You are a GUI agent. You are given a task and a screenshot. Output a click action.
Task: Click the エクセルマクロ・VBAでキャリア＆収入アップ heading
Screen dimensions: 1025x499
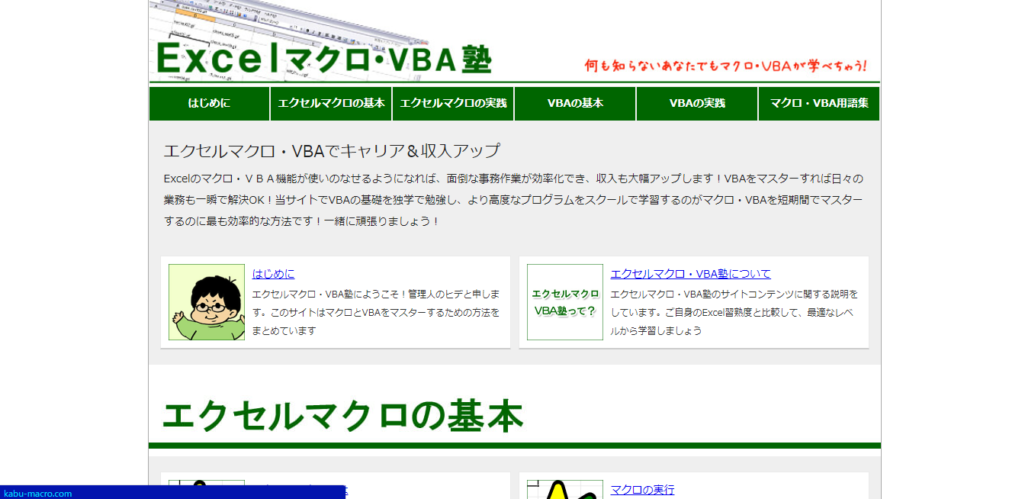[331, 151]
